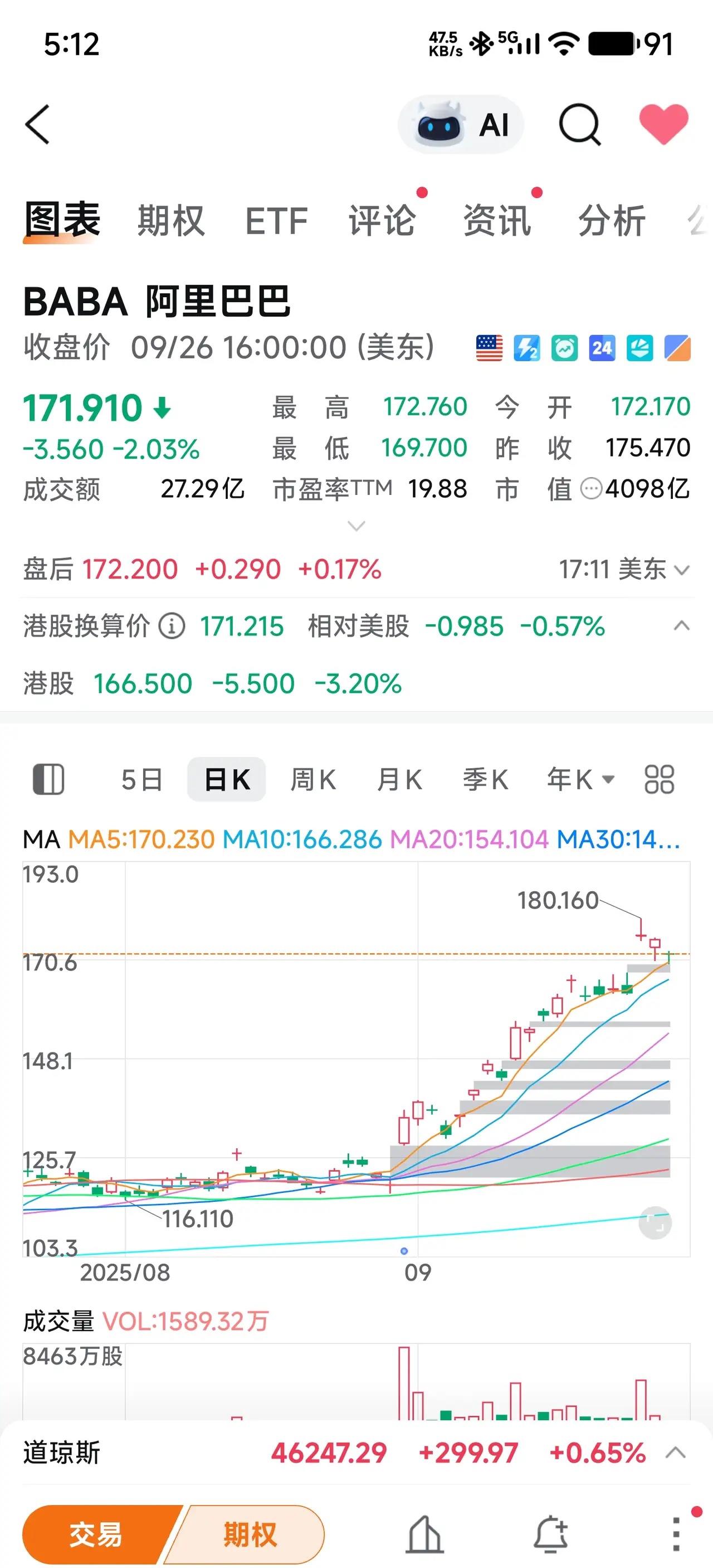Expand the 17:11 美东 after-hours dropdown
Viewport: 713px width, 1568px height.
[x=624, y=569]
